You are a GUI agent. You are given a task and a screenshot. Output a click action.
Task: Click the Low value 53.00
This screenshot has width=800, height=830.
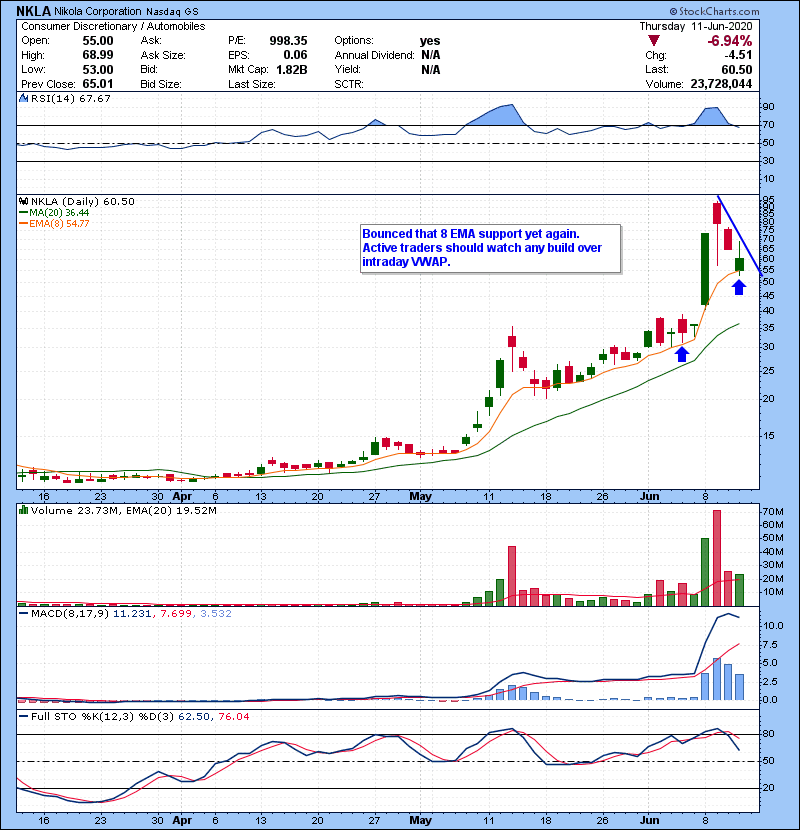97,70
